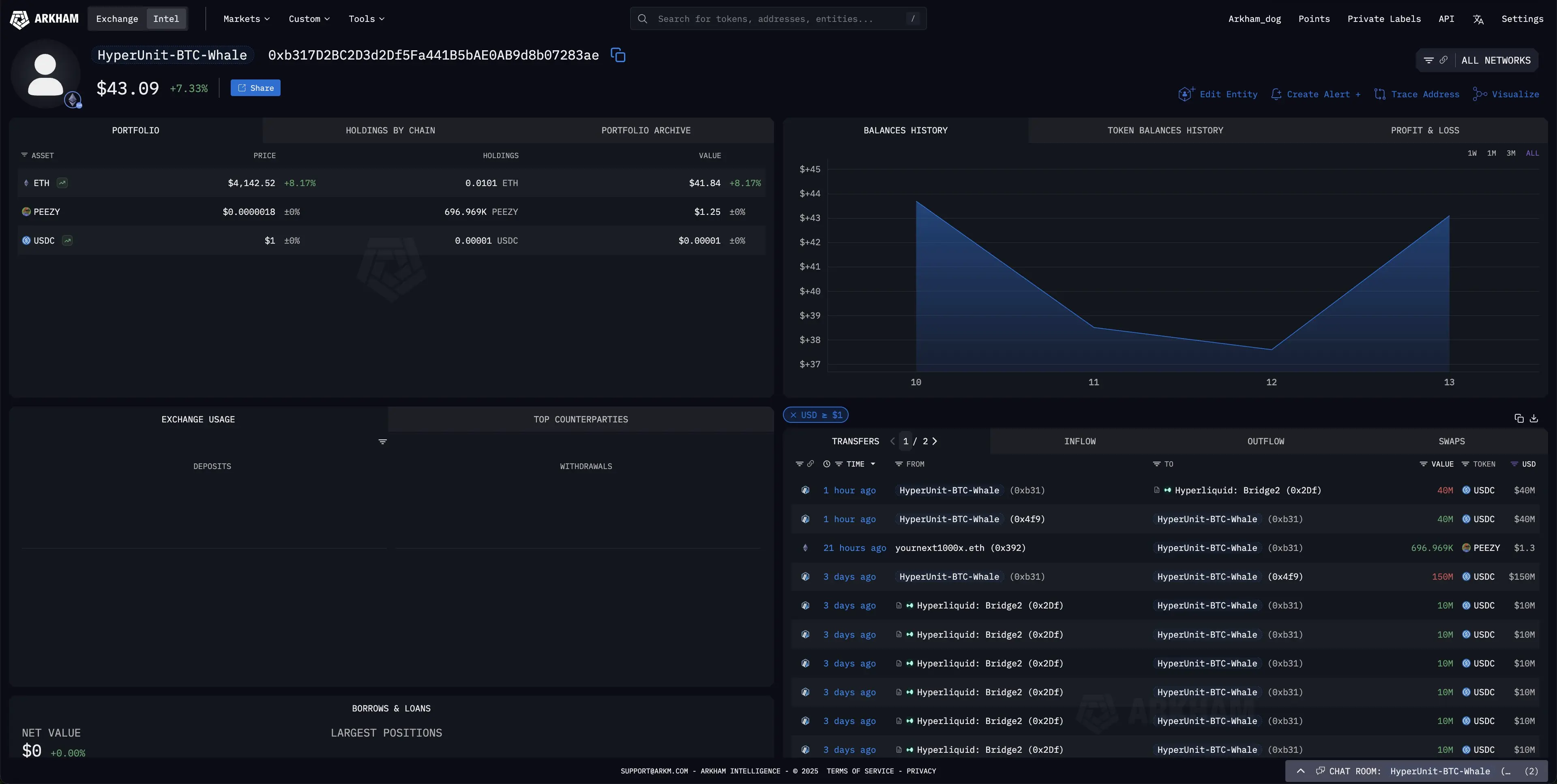Image resolution: width=1557 pixels, height=784 pixels.
Task: Remove the USD ≥ $1 filter
Action: click(793, 415)
